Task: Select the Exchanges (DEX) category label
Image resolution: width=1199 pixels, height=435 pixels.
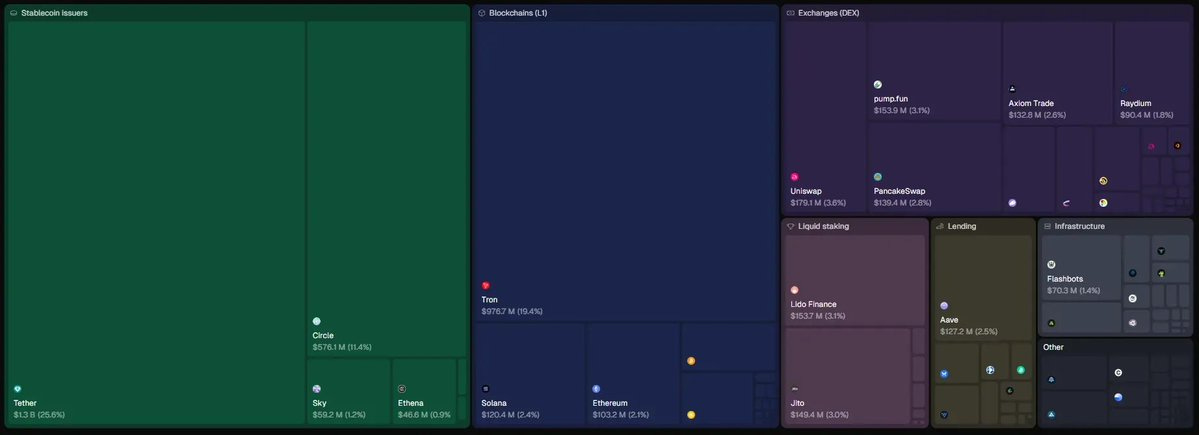Action: tap(828, 13)
